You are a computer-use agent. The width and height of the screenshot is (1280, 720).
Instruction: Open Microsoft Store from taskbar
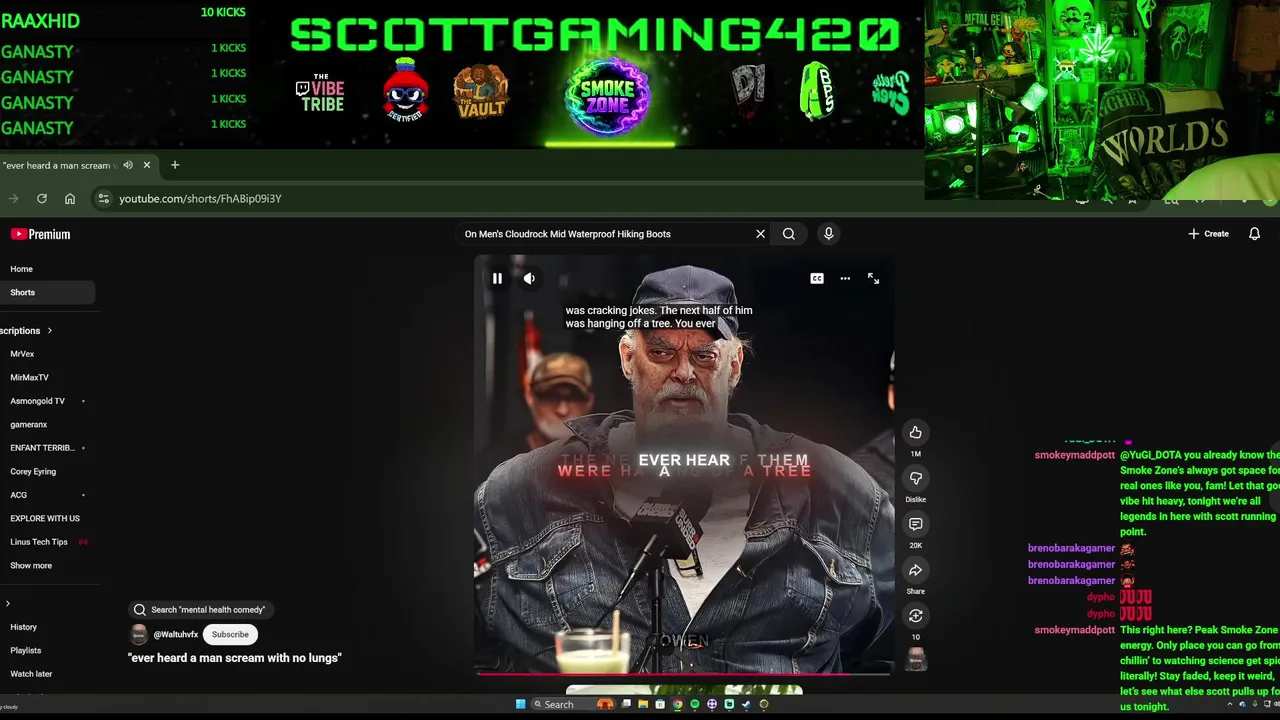pyautogui.click(x=660, y=704)
